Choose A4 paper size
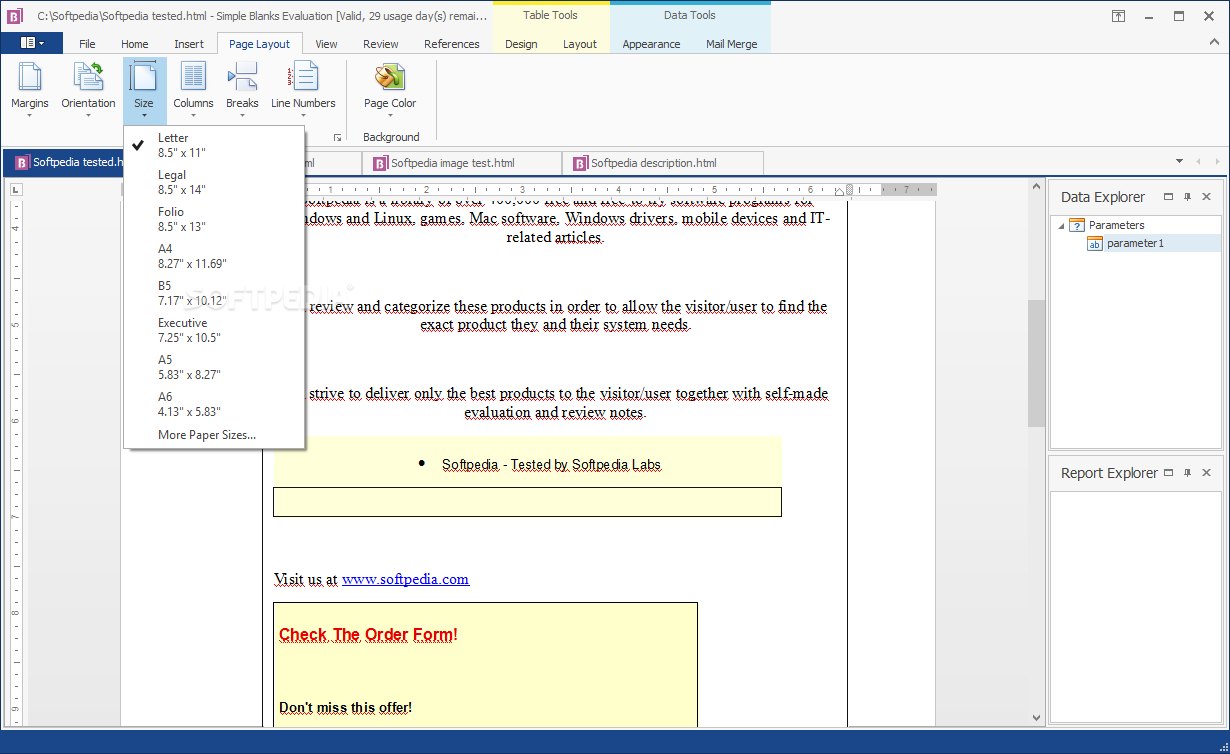This screenshot has width=1230, height=754. click(214, 256)
